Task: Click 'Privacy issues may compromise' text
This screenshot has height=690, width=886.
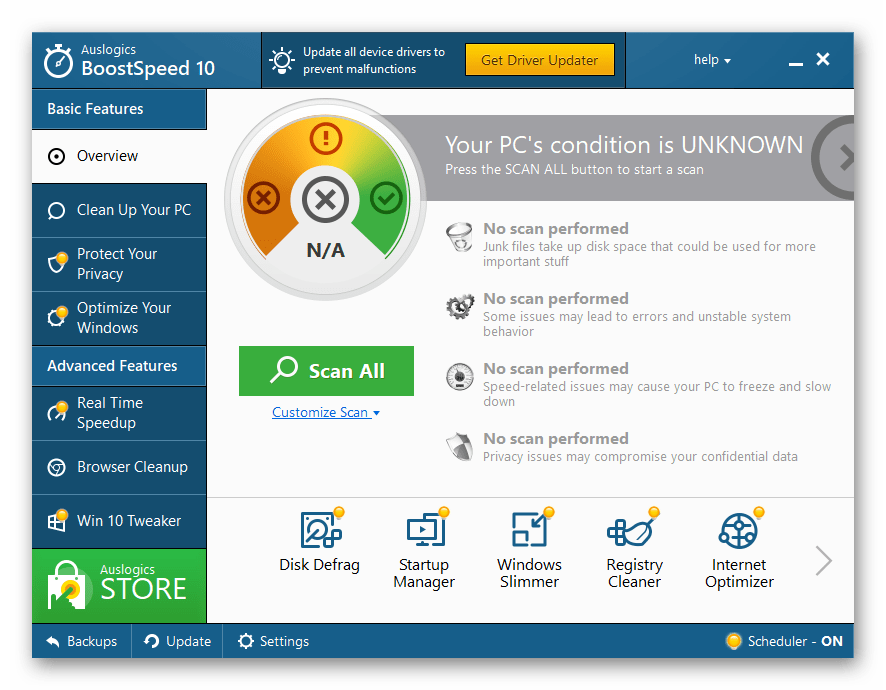Action: 640,457
